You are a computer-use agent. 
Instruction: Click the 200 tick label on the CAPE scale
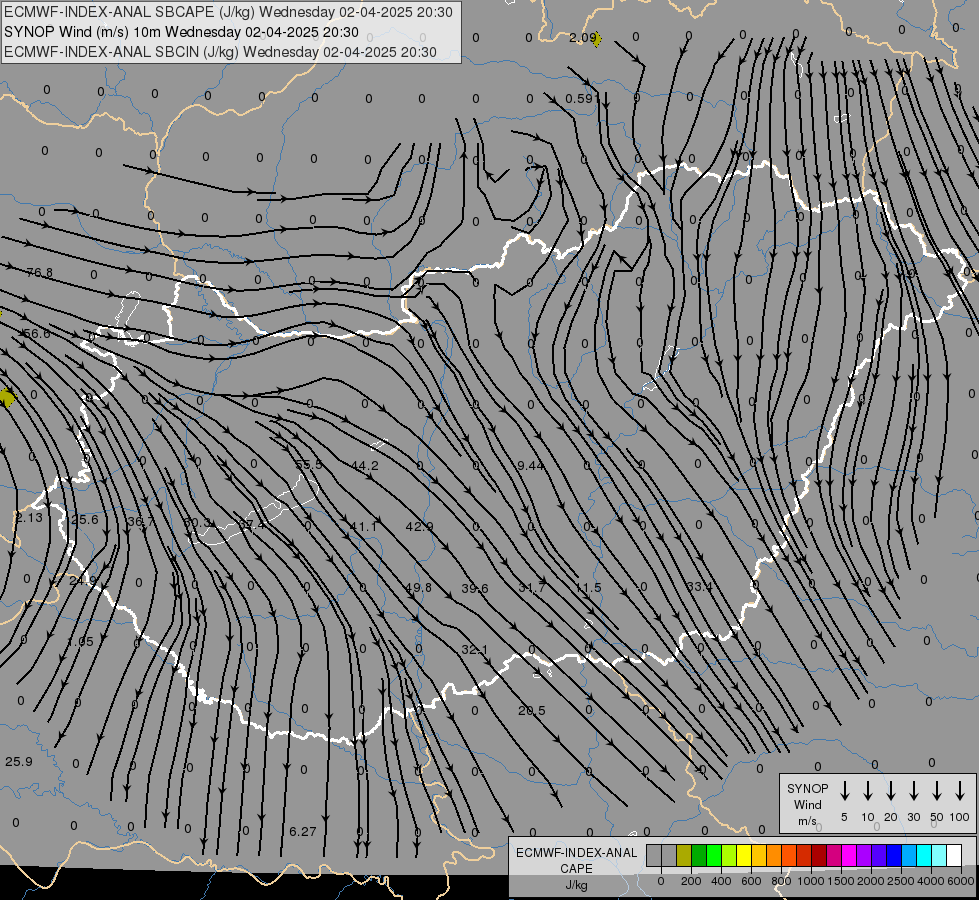(691, 881)
